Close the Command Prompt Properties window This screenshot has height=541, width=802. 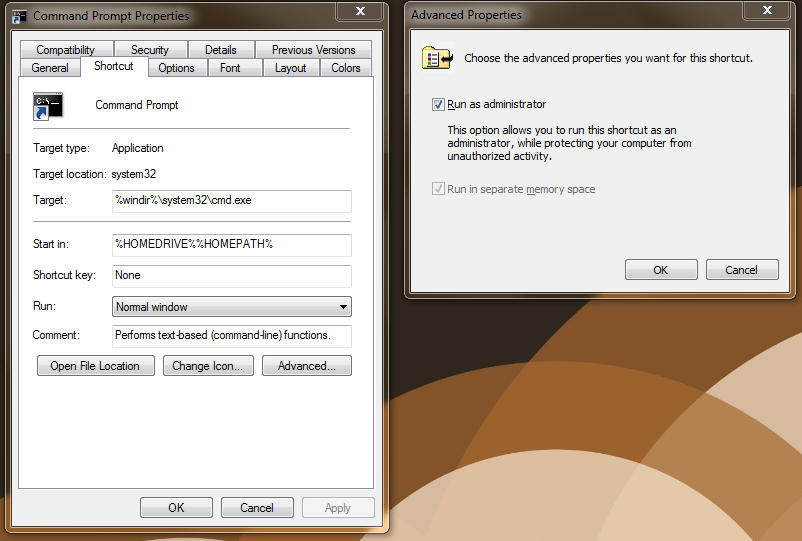(x=360, y=11)
